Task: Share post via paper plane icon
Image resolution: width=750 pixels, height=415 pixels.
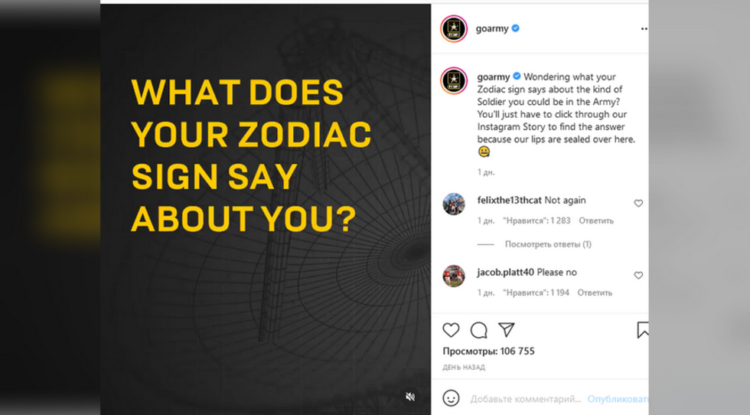Action: [507, 330]
